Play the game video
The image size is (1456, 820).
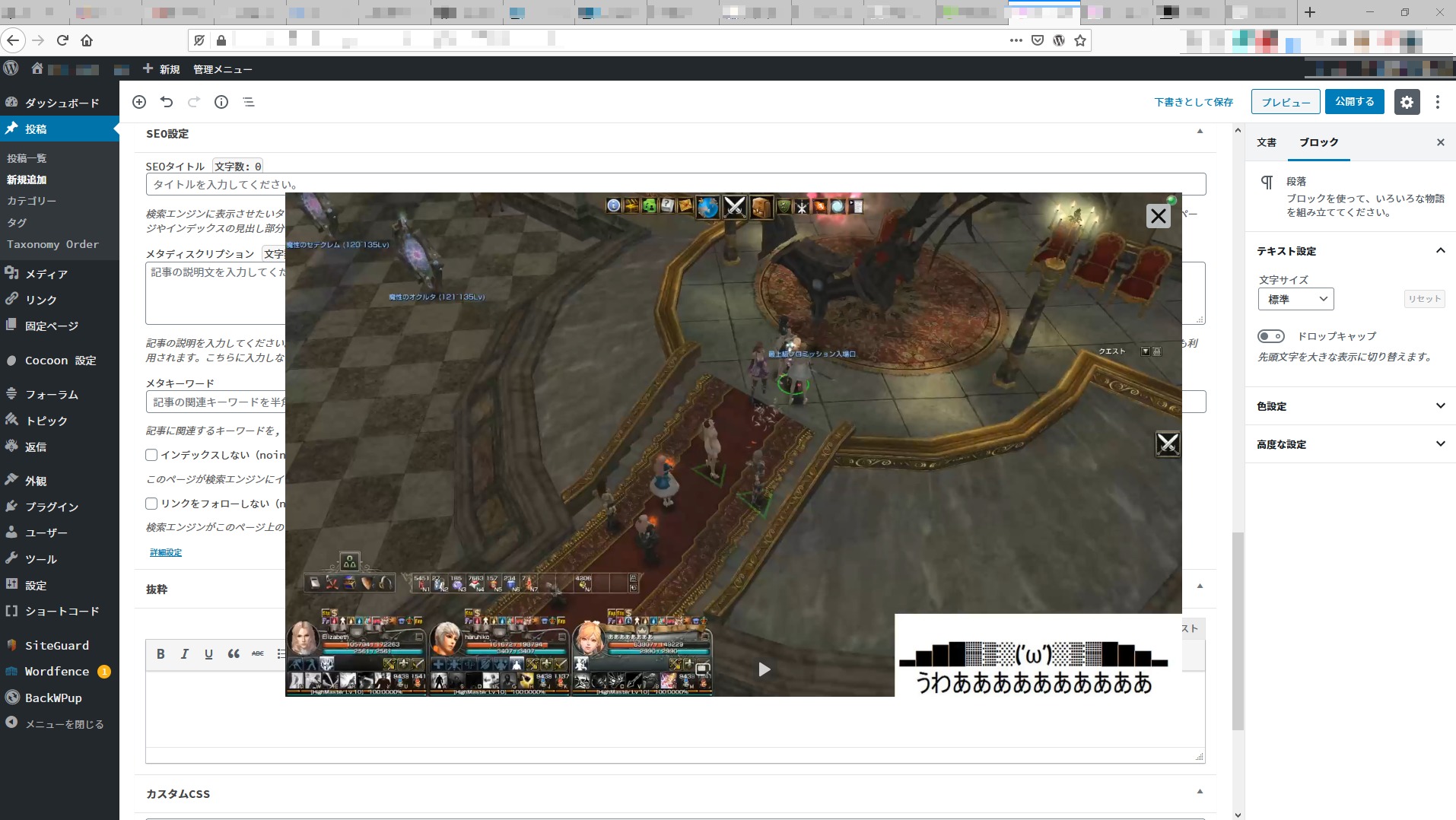coord(765,669)
